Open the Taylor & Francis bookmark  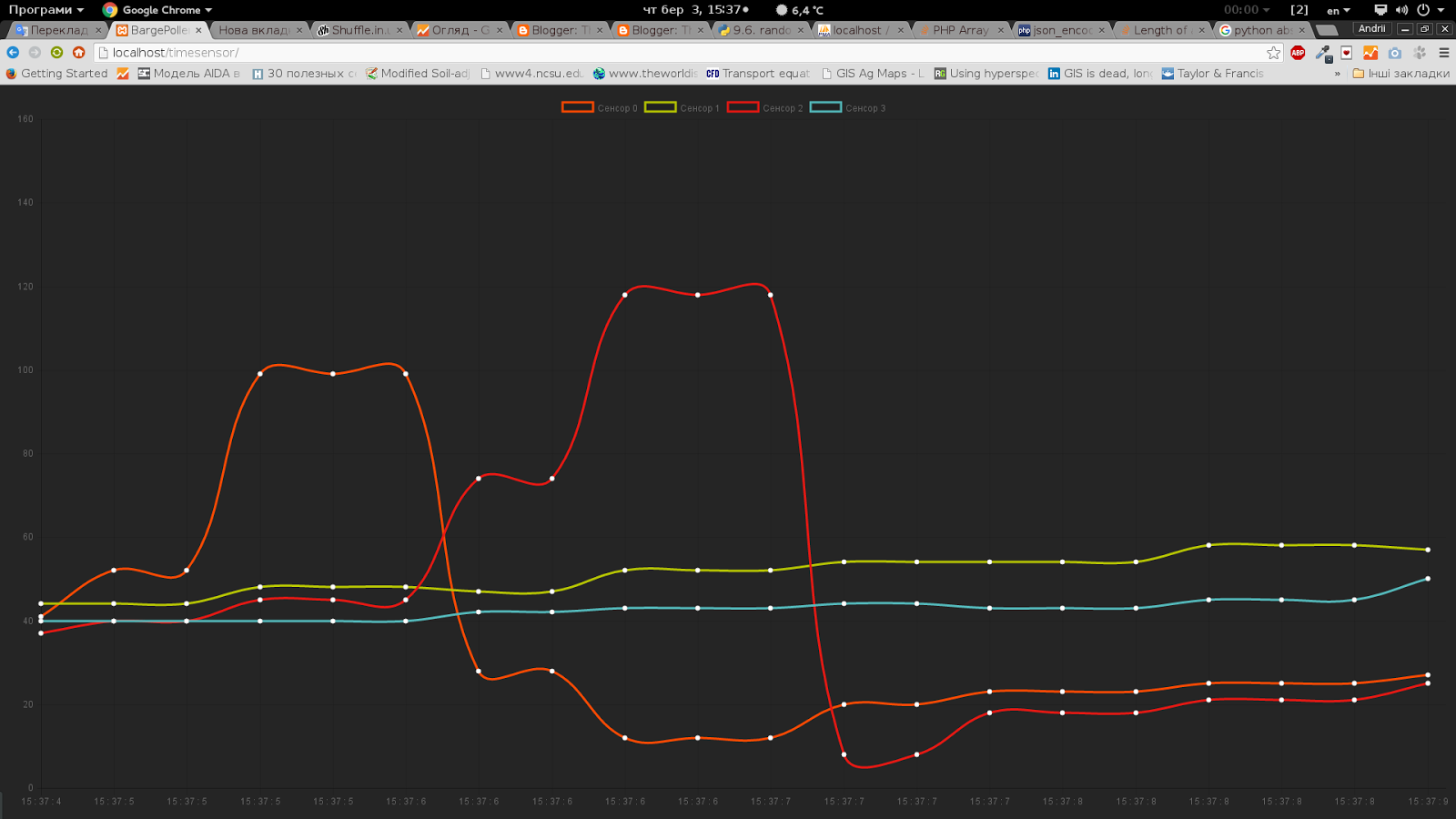tap(1214, 74)
